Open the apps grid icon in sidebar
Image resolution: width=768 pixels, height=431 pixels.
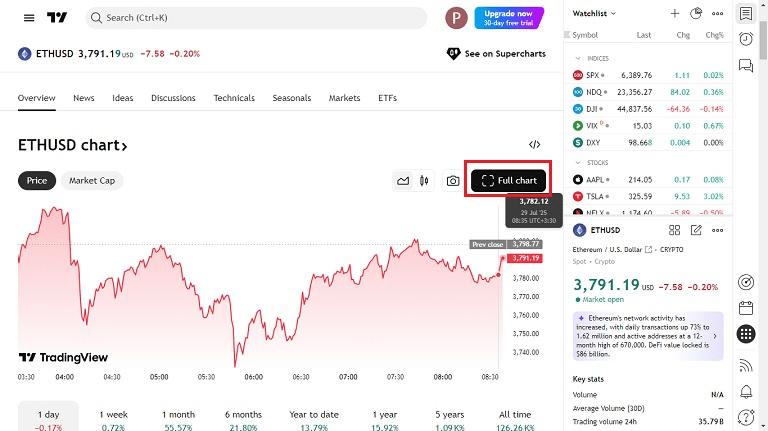(746, 334)
